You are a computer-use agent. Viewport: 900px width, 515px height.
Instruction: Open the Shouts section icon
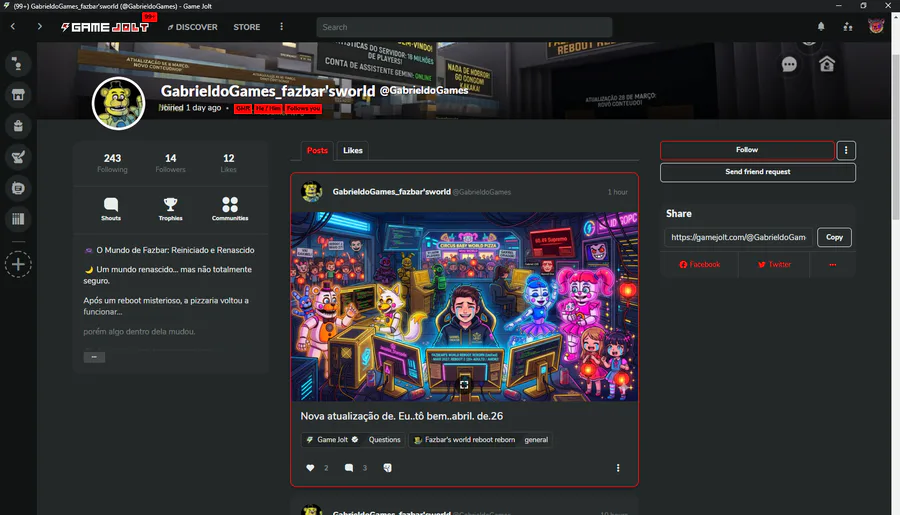111,209
